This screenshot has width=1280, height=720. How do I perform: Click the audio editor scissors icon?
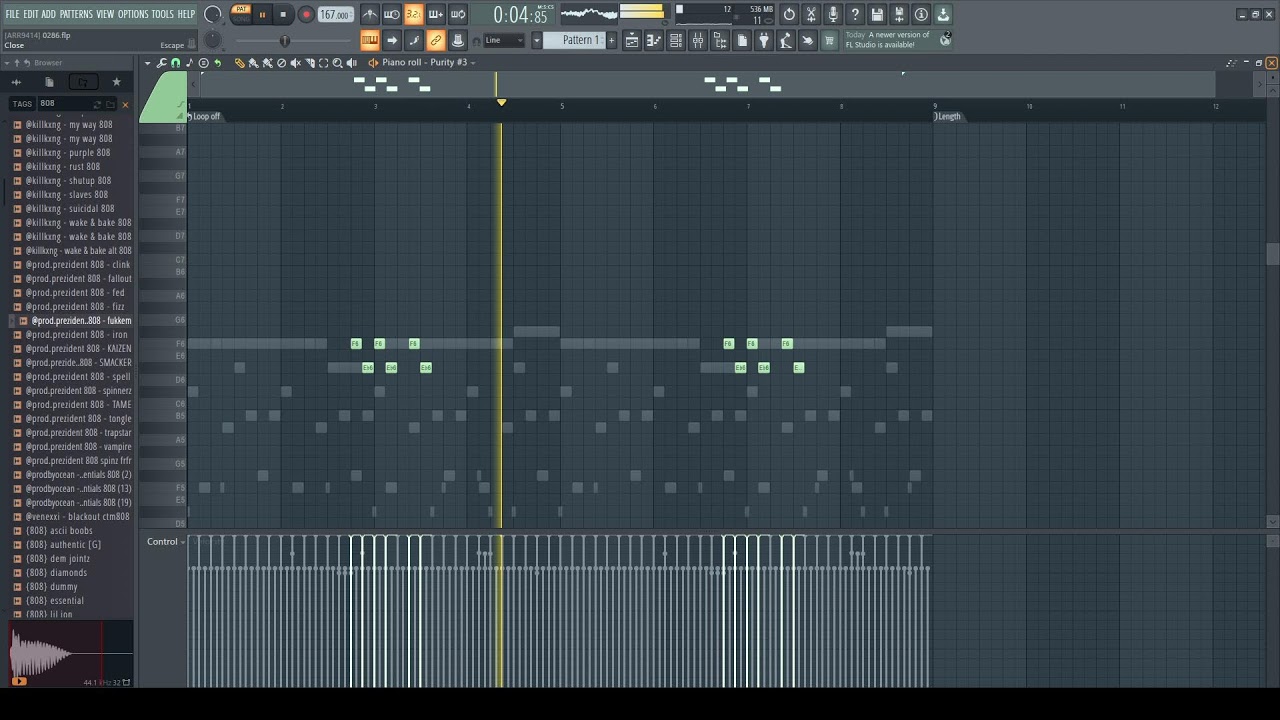coord(811,14)
